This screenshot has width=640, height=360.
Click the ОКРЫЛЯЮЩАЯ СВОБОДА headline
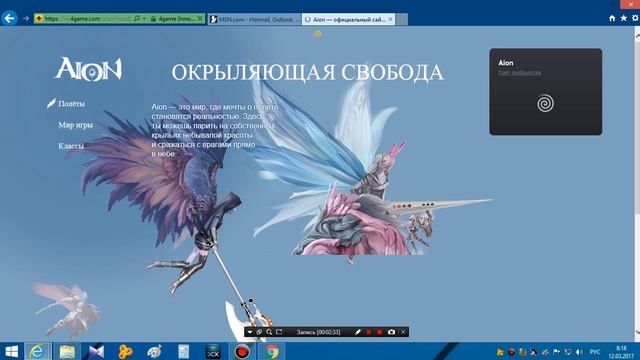(x=307, y=73)
